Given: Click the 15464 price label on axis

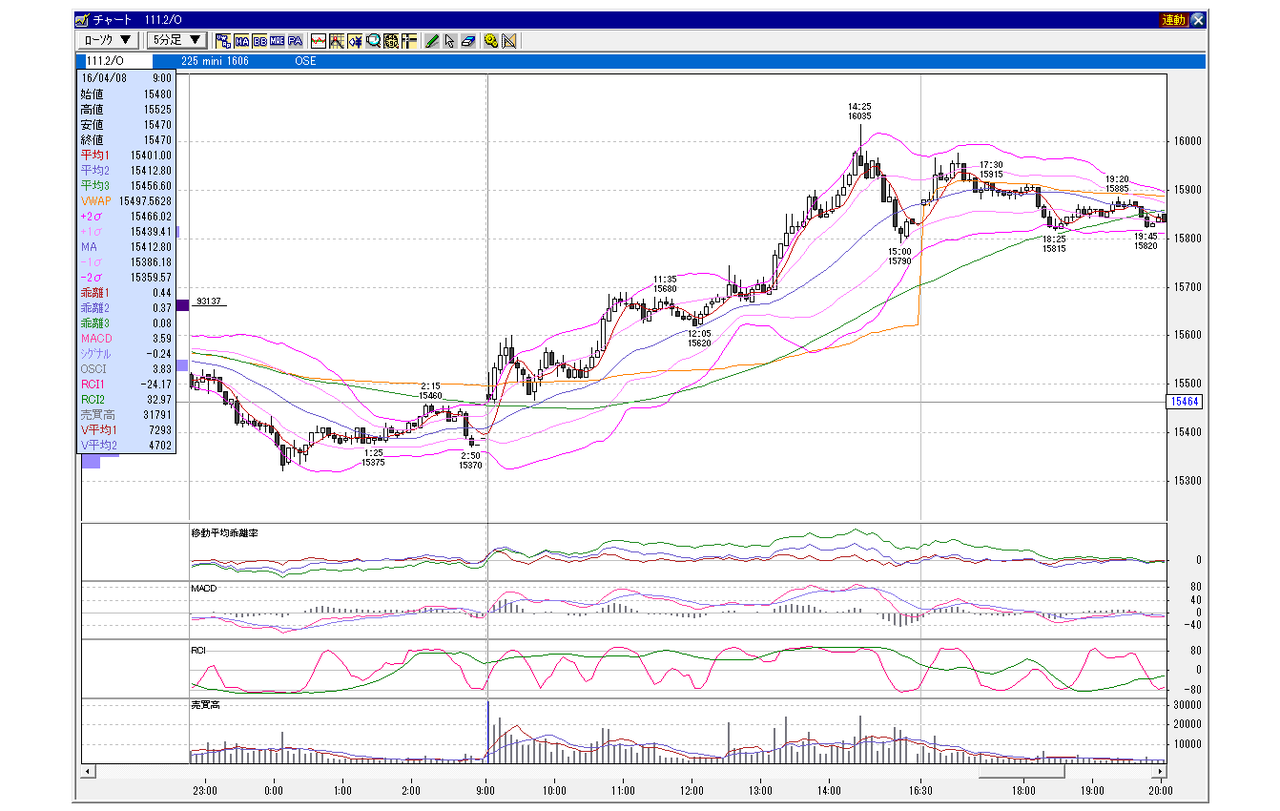Looking at the screenshot, I should (1184, 402).
